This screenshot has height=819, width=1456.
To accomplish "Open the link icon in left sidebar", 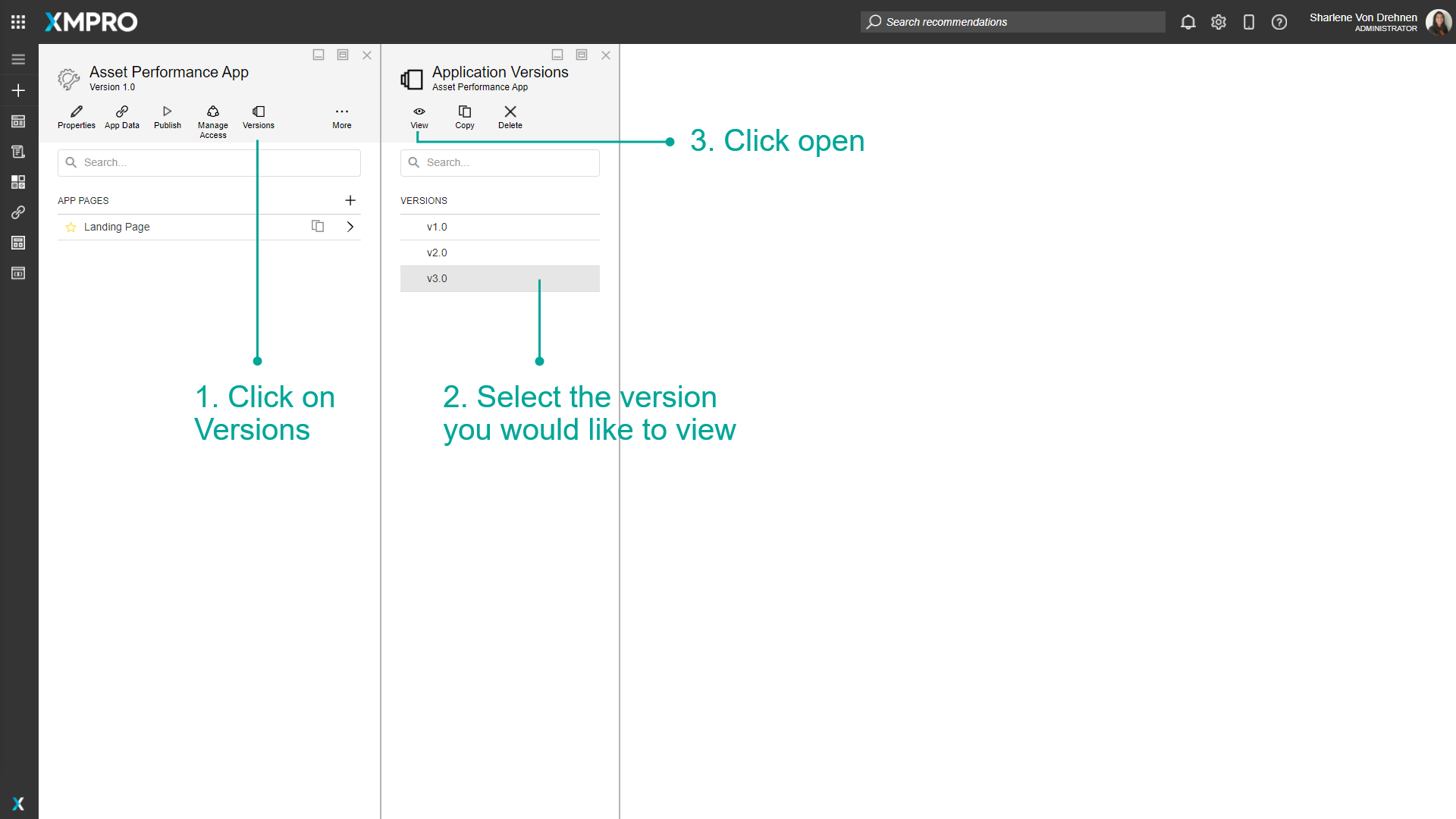I will coord(18,212).
